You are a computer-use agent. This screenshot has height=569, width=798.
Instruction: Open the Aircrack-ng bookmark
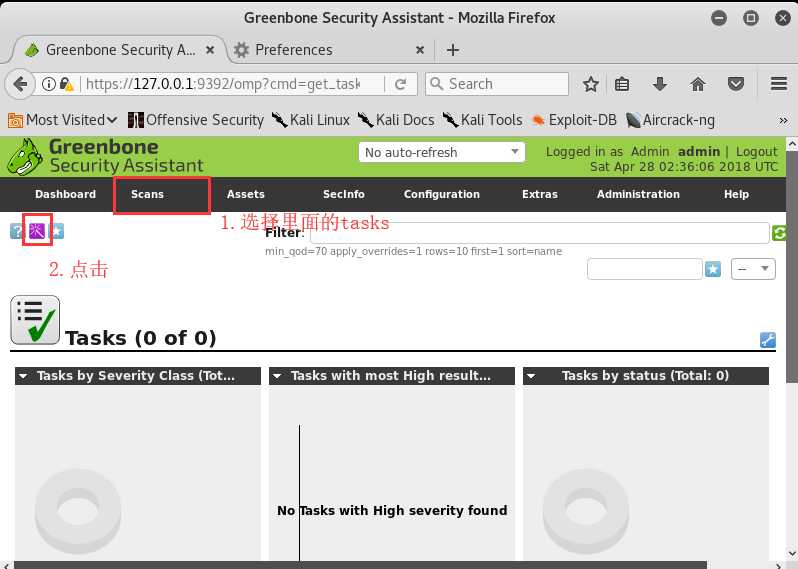(670, 120)
